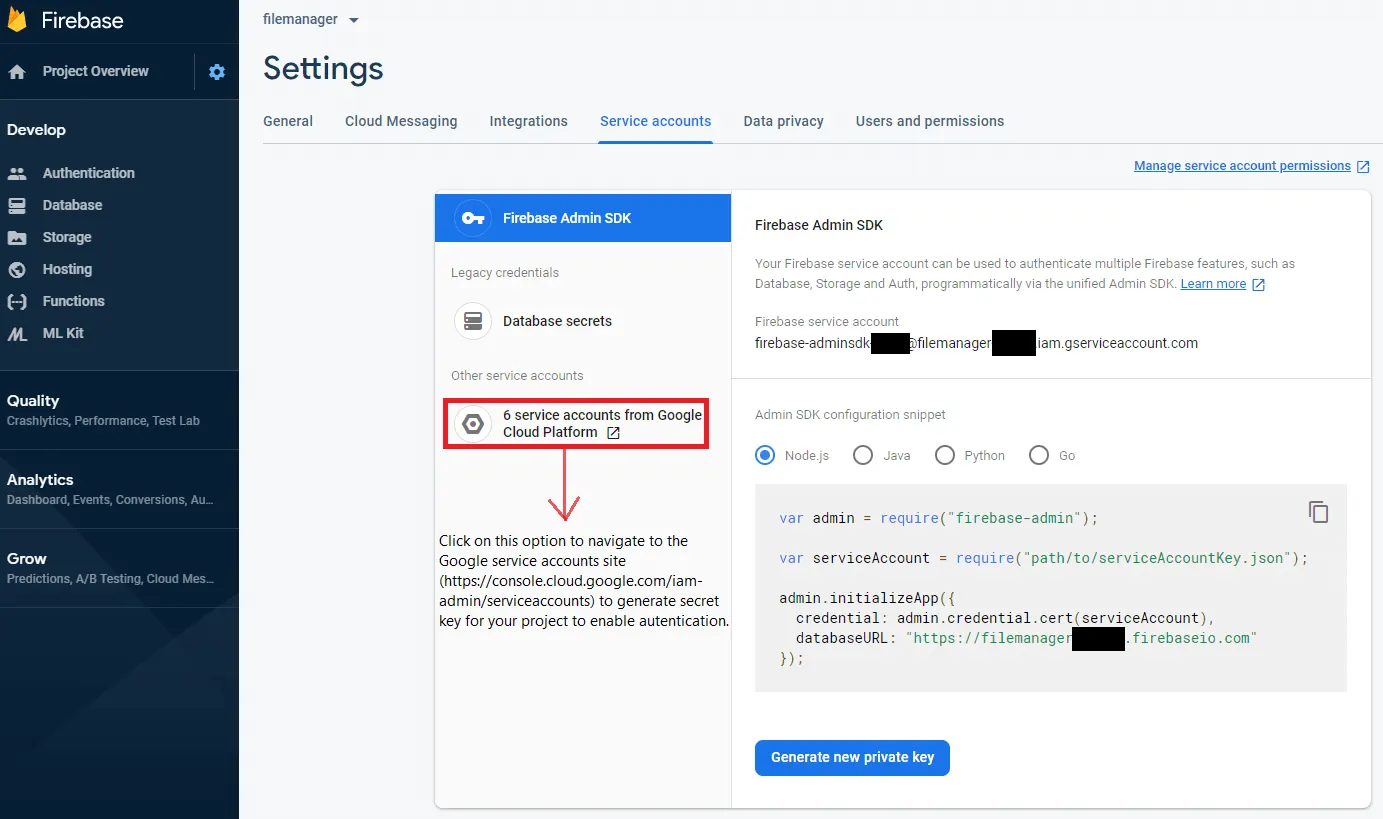Click the Firebase service account email text
The width and height of the screenshot is (1383, 819).
point(976,343)
